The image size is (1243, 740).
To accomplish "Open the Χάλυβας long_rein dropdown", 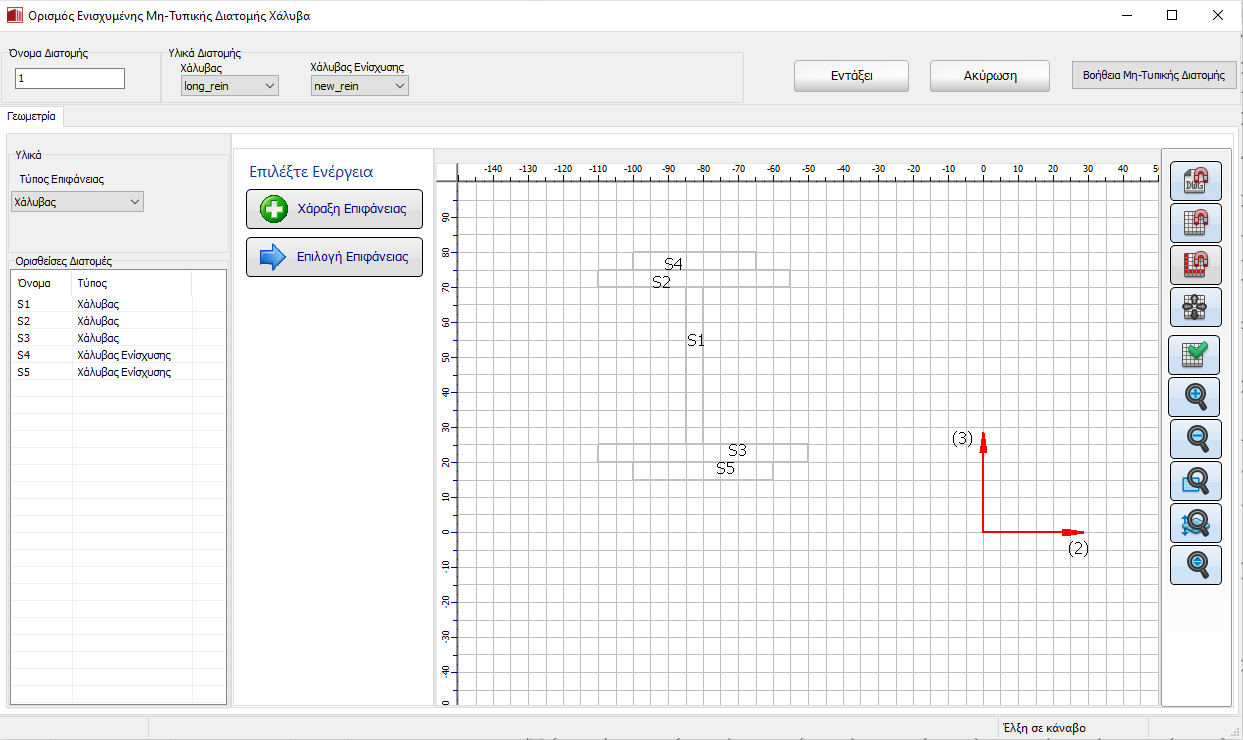I will (230, 87).
